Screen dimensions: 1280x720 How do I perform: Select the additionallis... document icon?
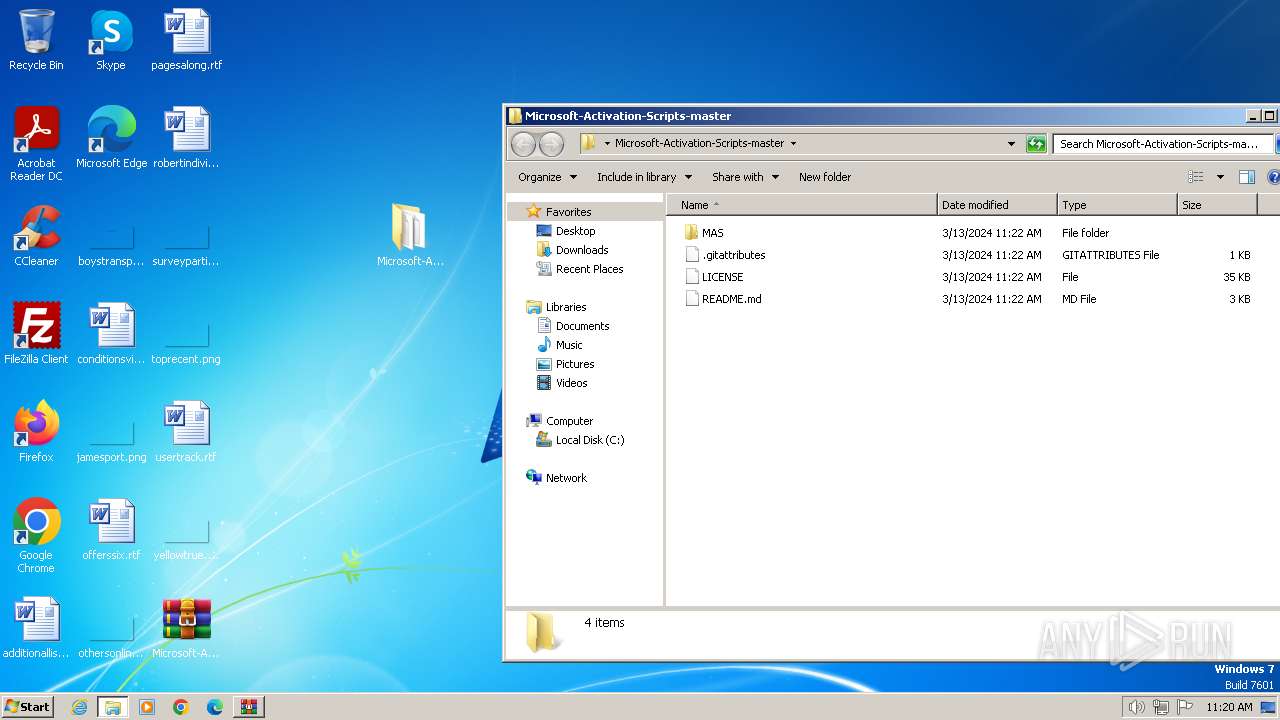(36, 628)
